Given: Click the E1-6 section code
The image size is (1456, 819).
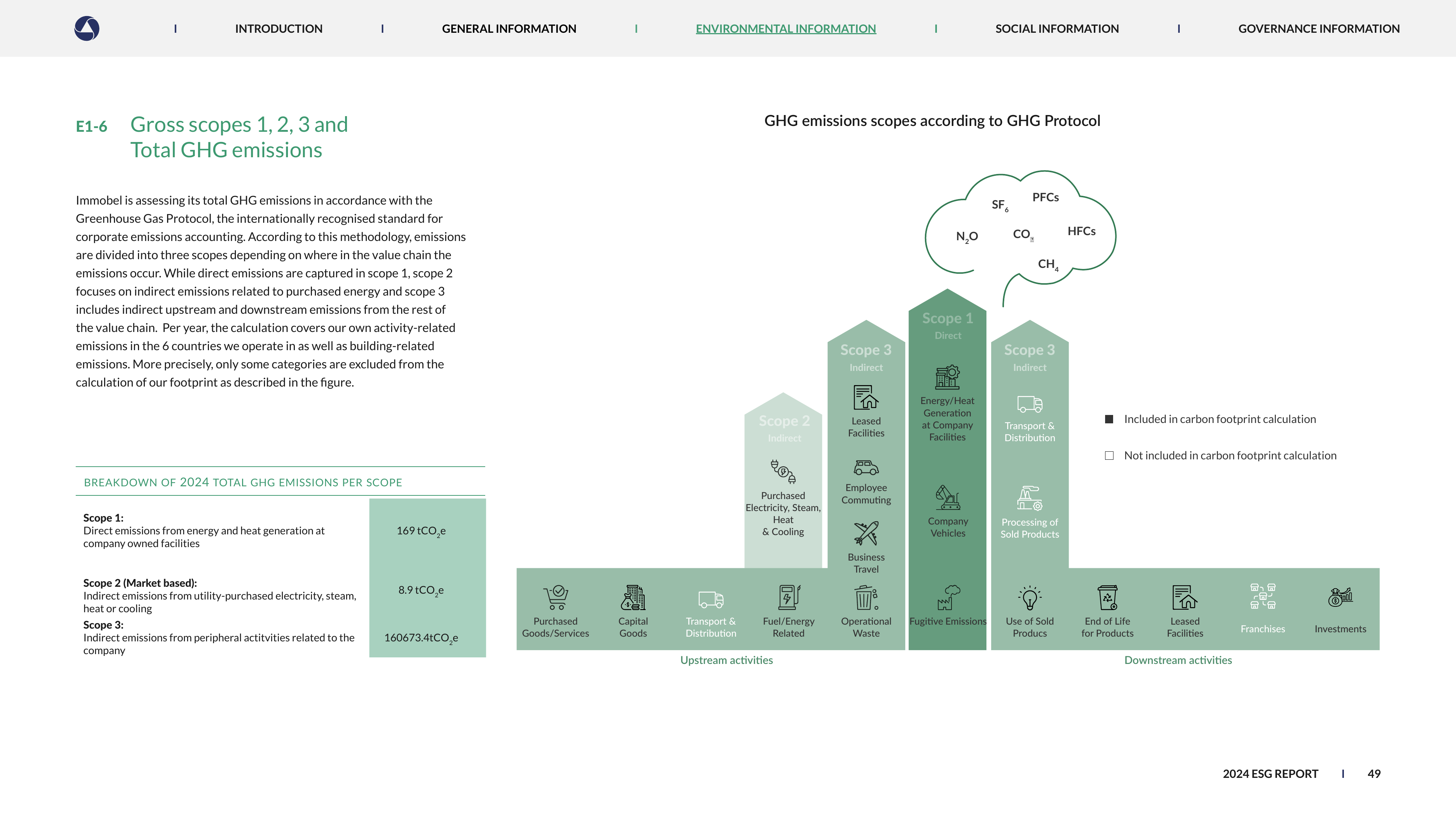Looking at the screenshot, I should (92, 127).
